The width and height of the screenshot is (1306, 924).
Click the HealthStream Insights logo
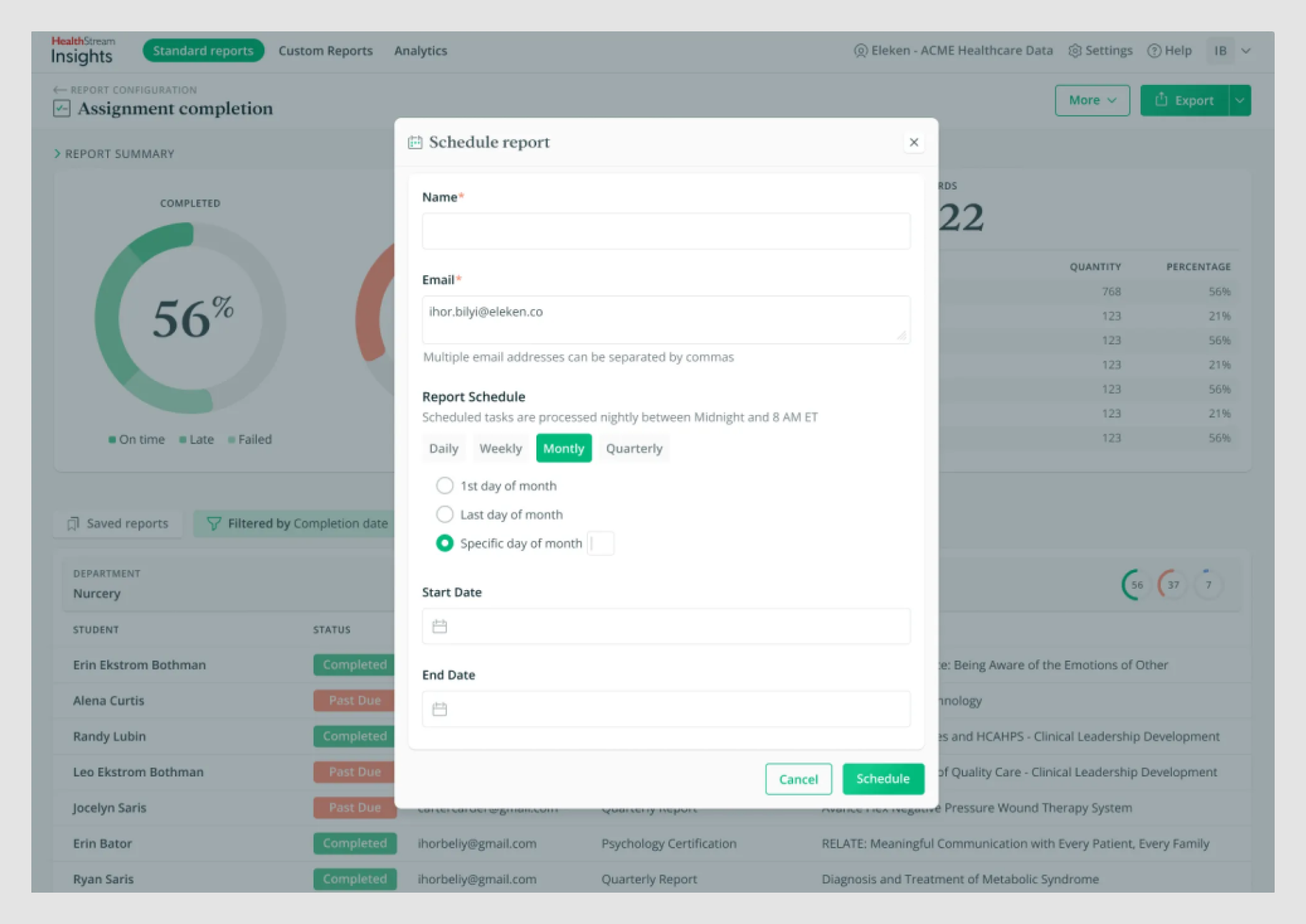(83, 50)
